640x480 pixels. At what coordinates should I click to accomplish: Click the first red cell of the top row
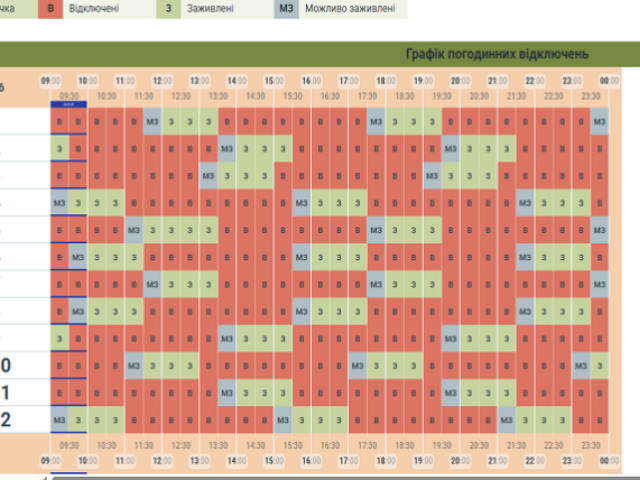[x=59, y=122]
